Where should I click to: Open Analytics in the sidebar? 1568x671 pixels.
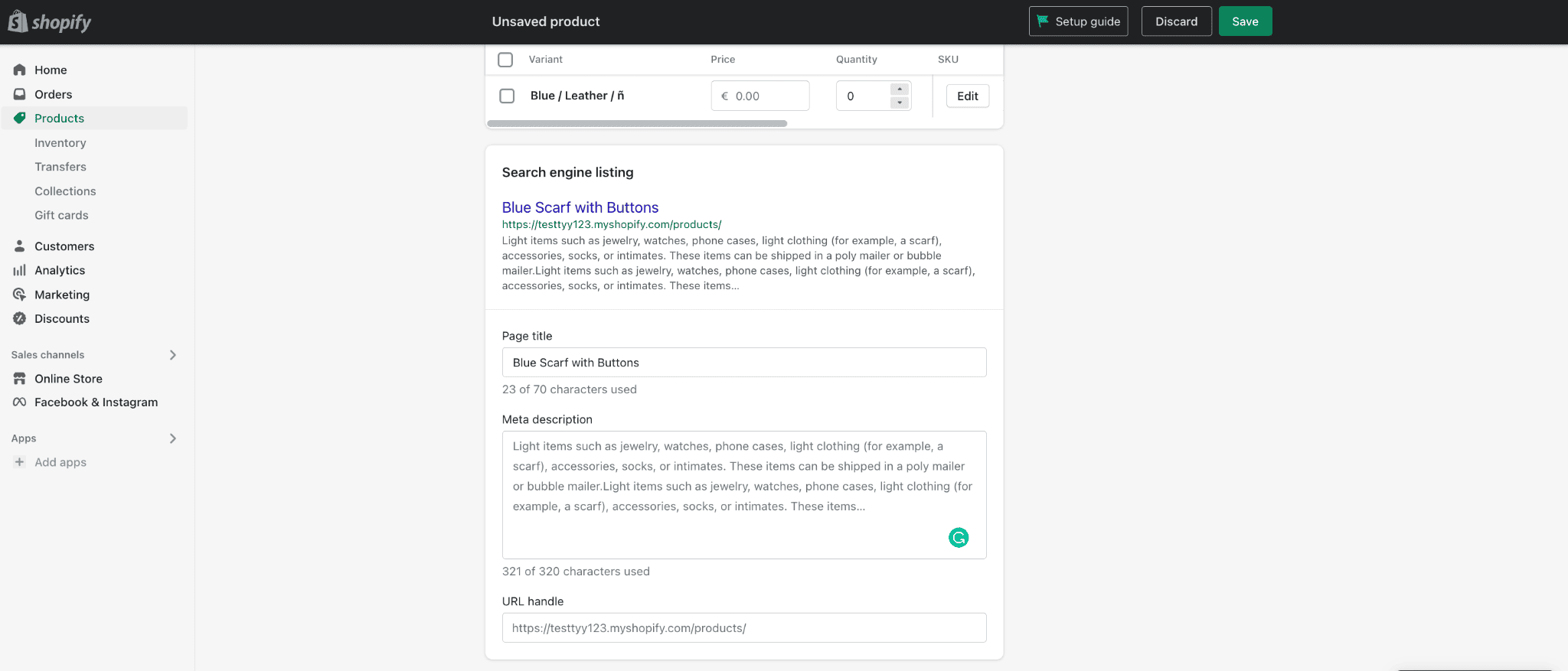[60, 270]
